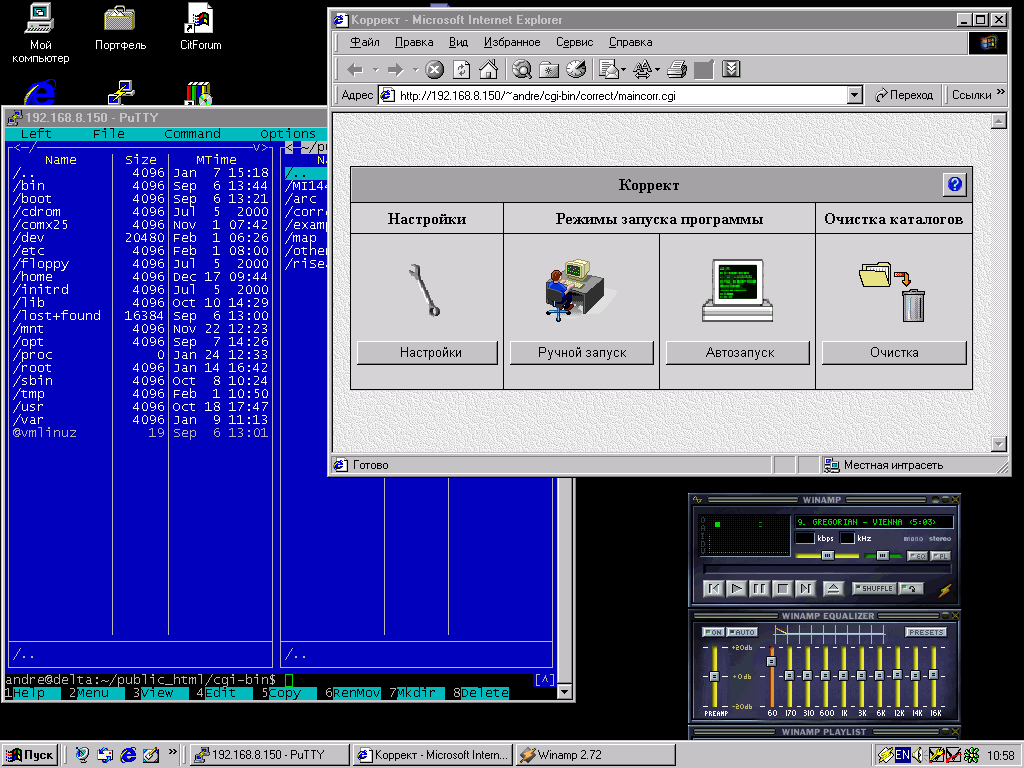Toggle equalizer ON button
The image size is (1024, 768).
tap(712, 632)
